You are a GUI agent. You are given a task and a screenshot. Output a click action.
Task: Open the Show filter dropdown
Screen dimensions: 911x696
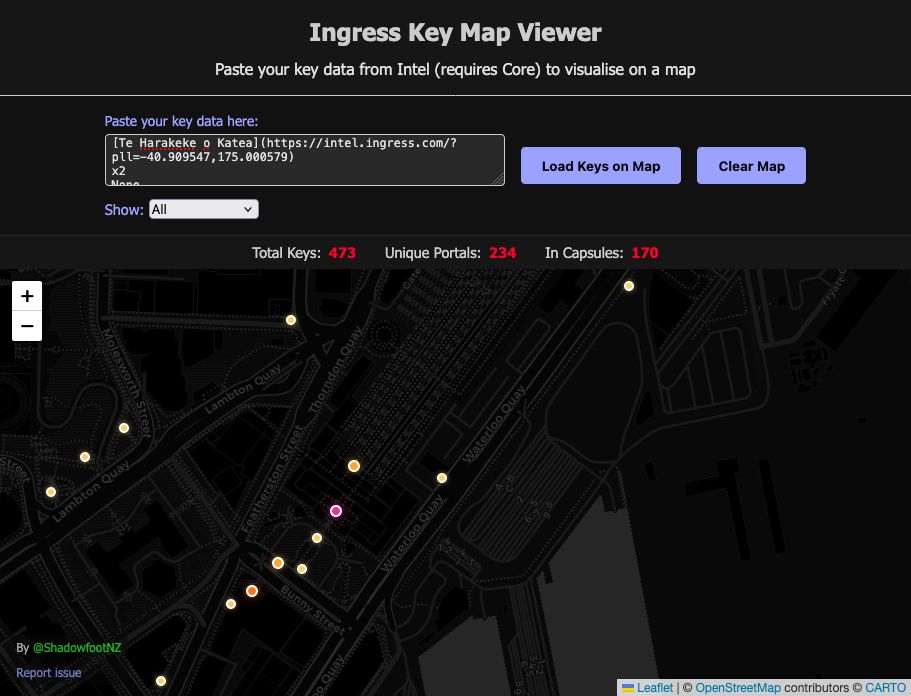point(204,209)
